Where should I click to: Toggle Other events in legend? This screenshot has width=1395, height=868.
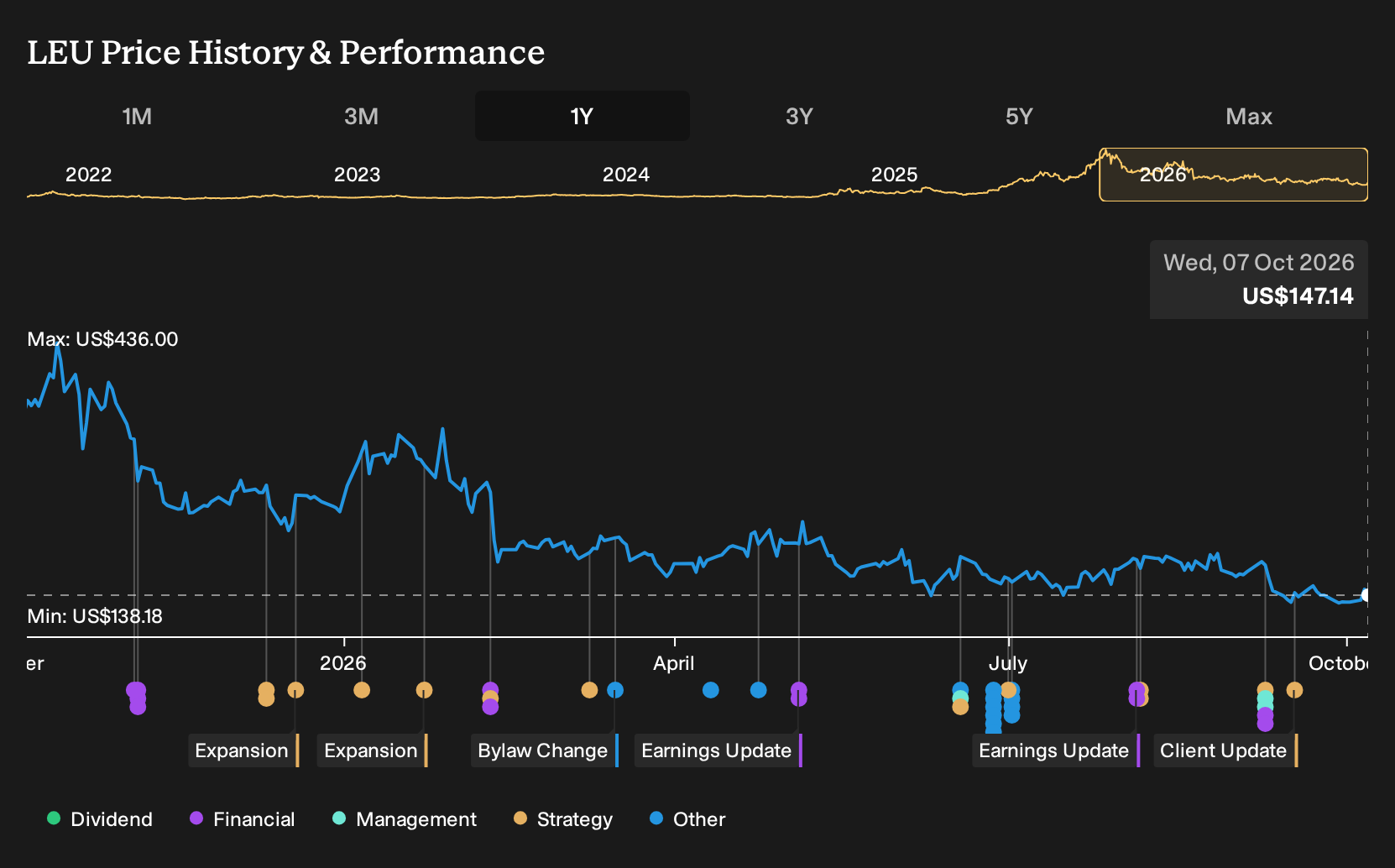click(x=687, y=818)
